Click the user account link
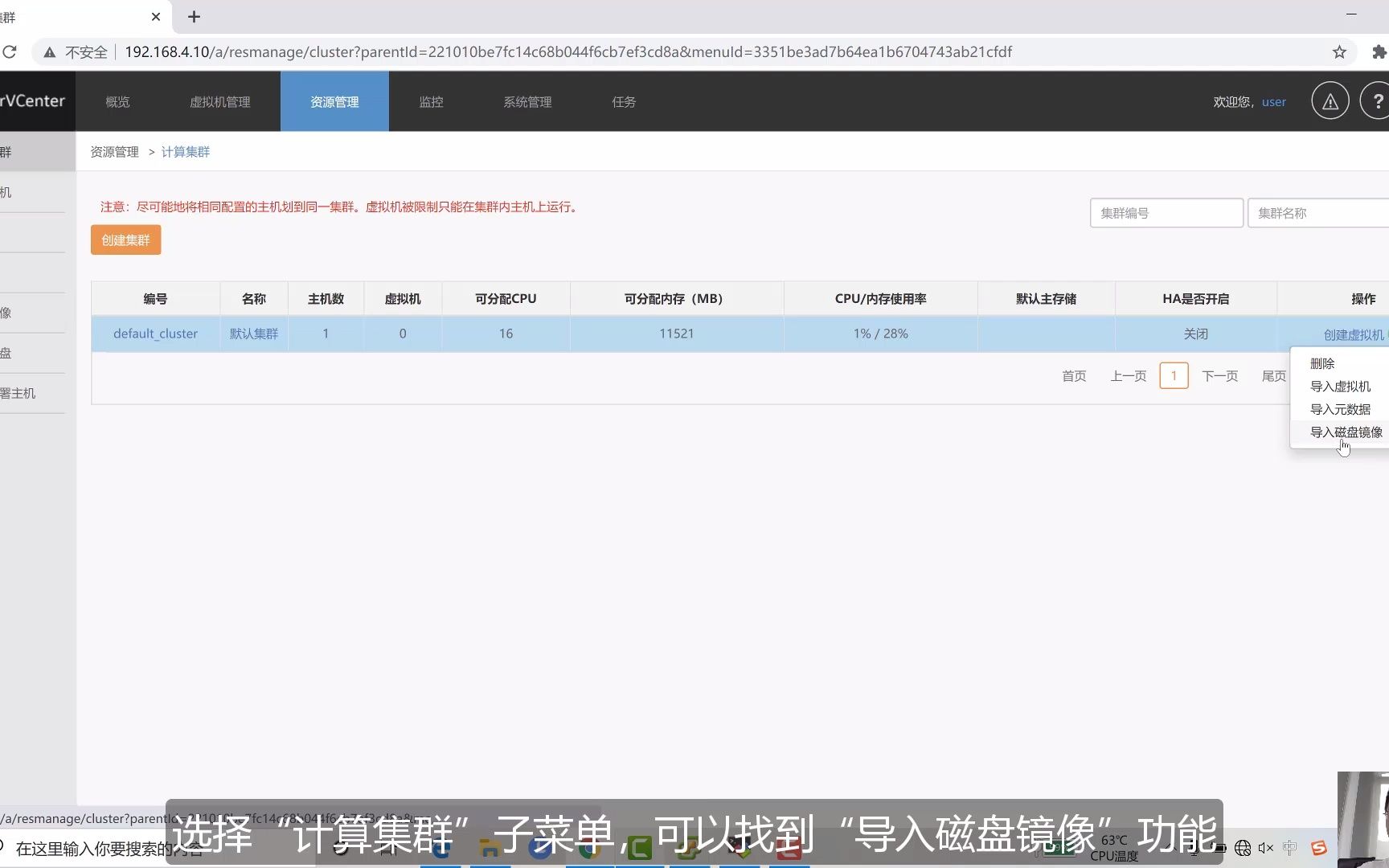The width and height of the screenshot is (1389, 868). pyautogui.click(x=1274, y=102)
